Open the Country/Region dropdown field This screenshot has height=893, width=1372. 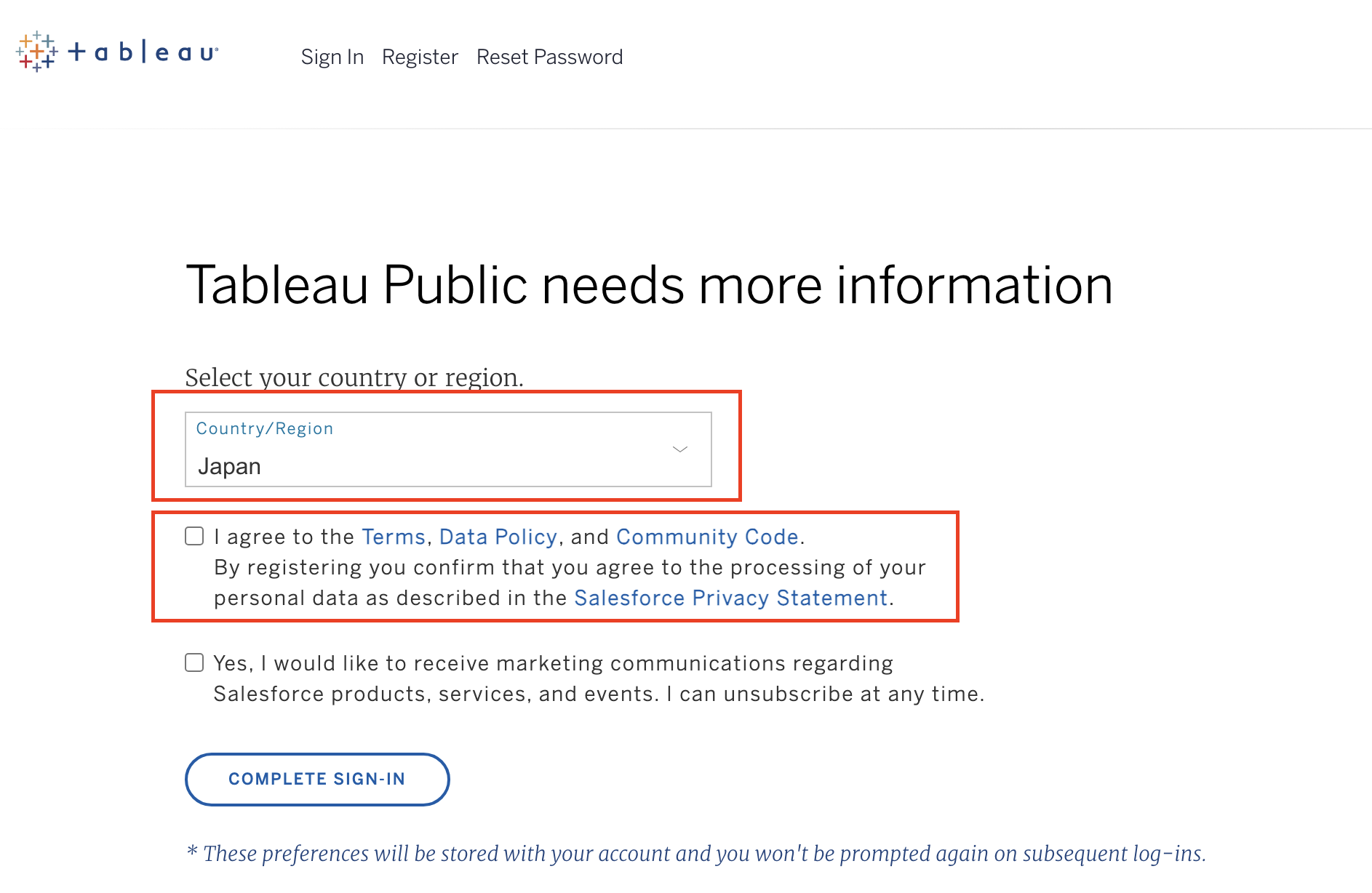[x=448, y=449]
